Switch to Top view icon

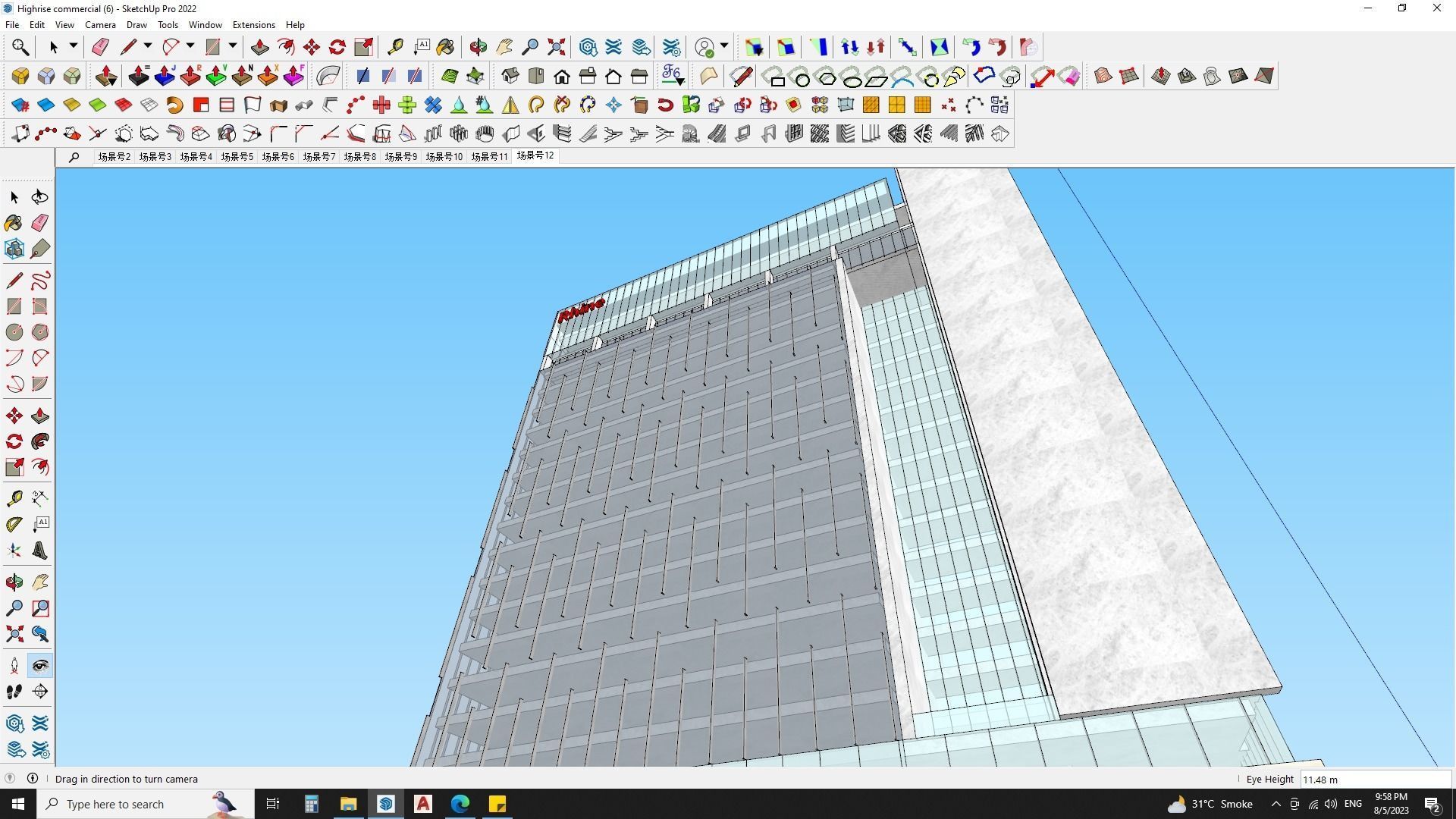(536, 76)
